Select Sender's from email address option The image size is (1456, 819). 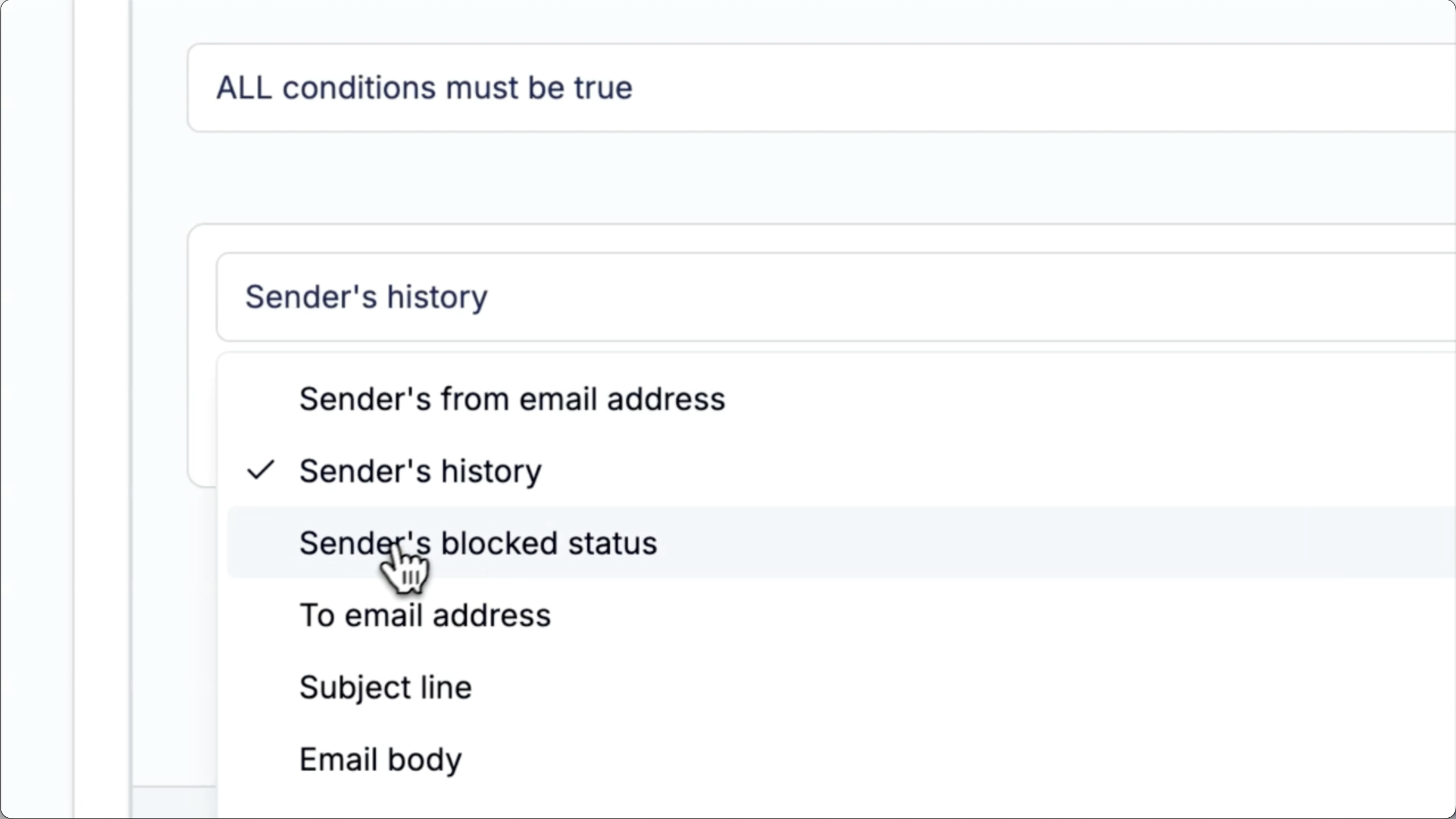[x=512, y=399]
